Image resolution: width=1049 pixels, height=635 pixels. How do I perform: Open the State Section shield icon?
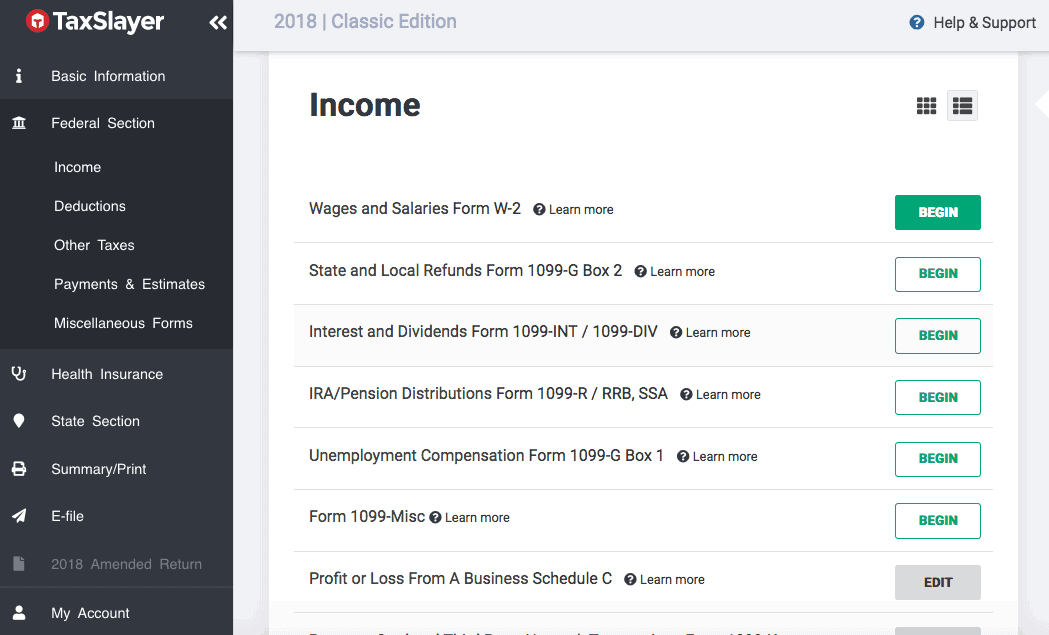(19, 421)
